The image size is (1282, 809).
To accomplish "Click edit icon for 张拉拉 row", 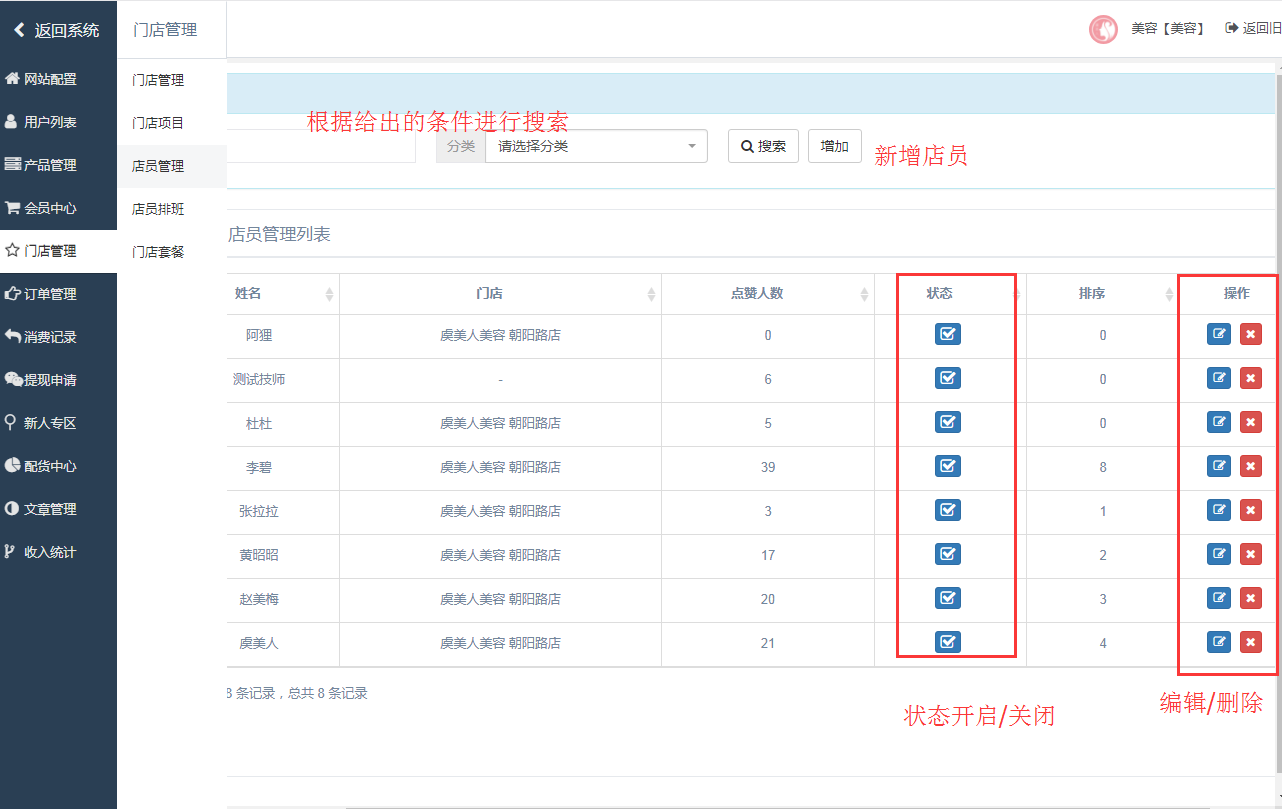I will [1218, 510].
